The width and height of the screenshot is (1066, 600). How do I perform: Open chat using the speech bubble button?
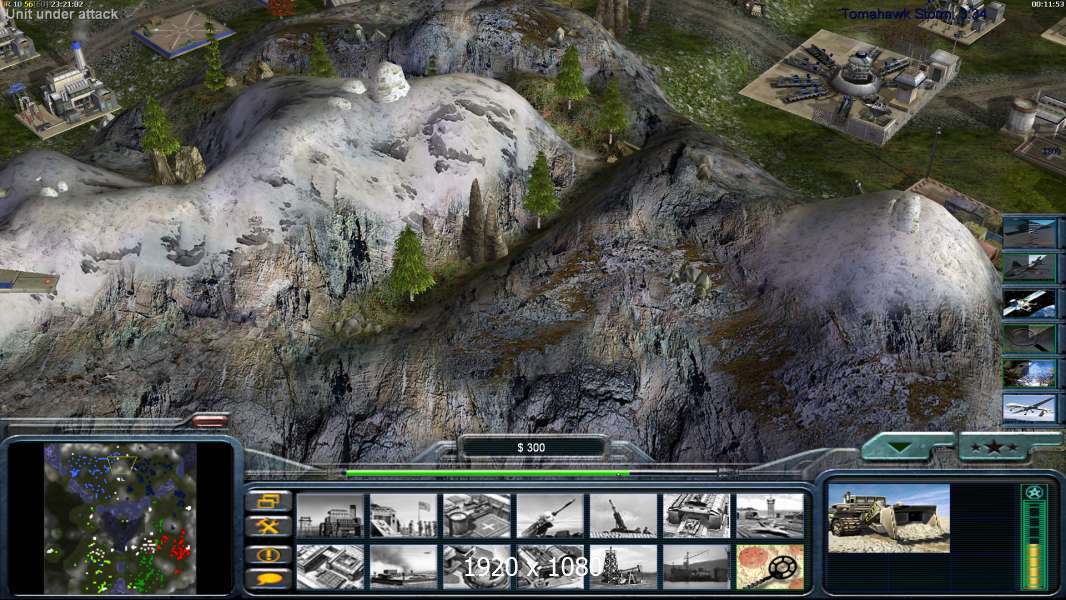(x=268, y=578)
